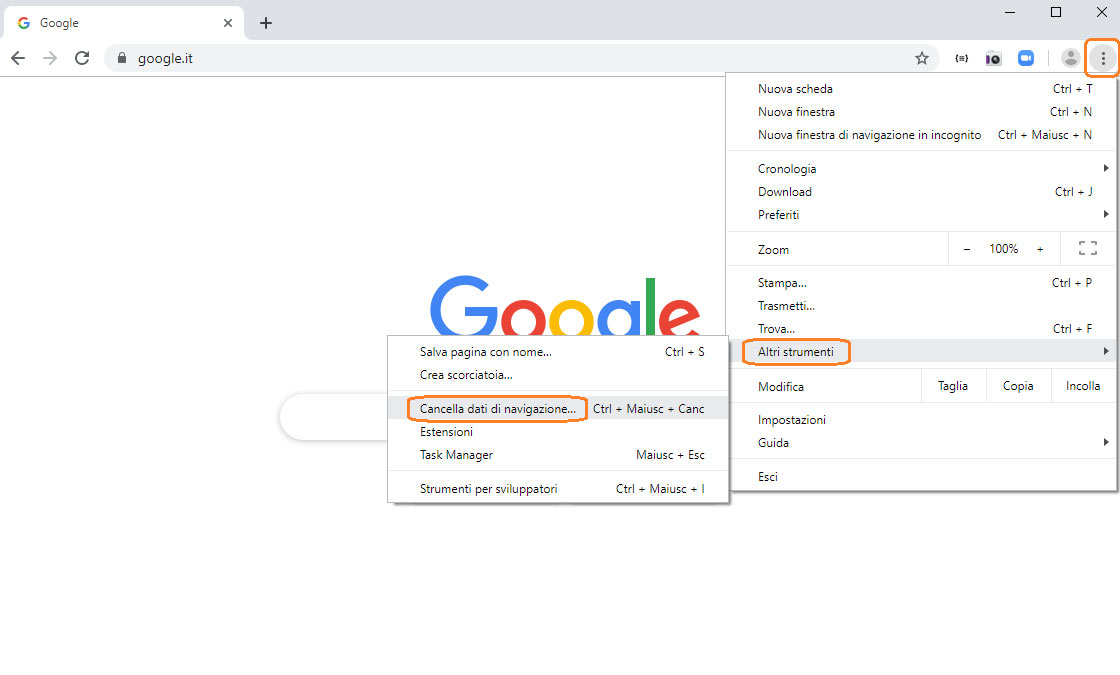
Task: Expand the Cronologia submenu
Action: tap(921, 169)
